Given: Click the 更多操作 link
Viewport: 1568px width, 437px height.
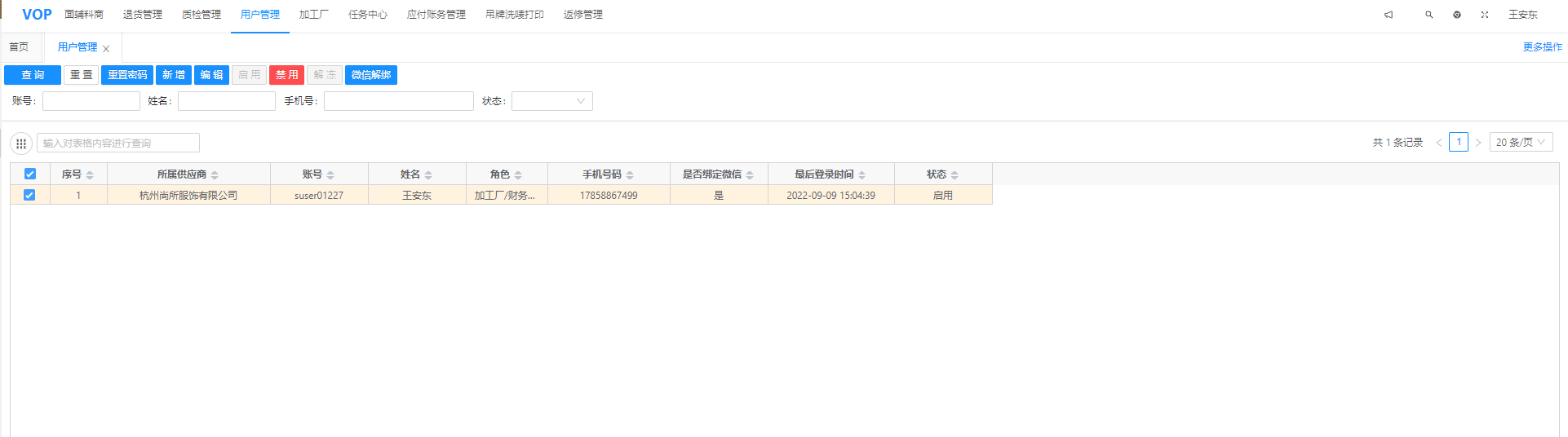Looking at the screenshot, I should (x=1542, y=47).
